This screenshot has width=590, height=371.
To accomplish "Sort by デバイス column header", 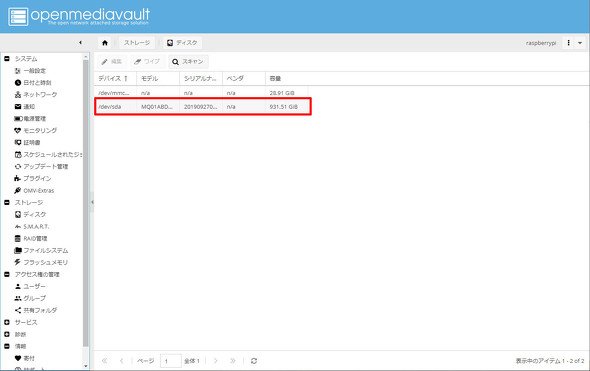I will point(115,79).
